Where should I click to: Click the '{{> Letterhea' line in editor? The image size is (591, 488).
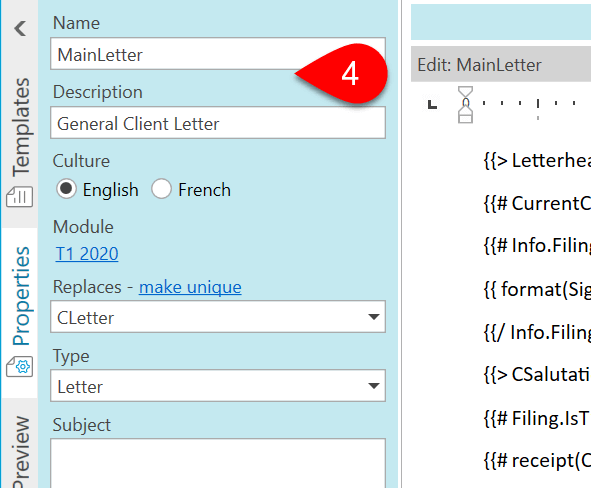(x=537, y=161)
